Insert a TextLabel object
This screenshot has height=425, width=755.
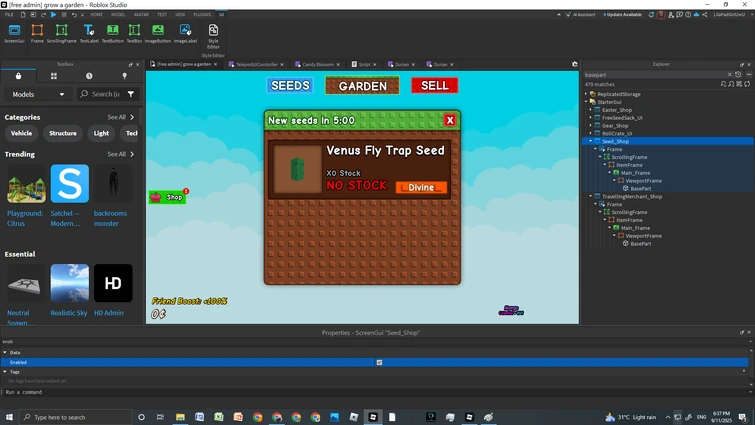click(89, 33)
